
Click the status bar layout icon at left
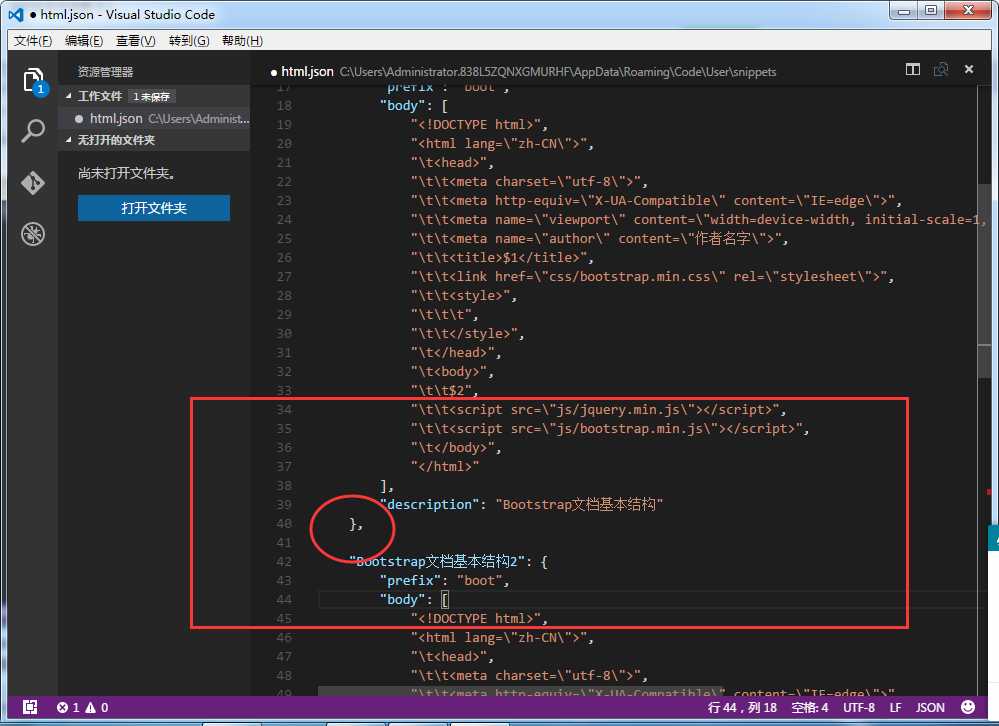[x=30, y=707]
